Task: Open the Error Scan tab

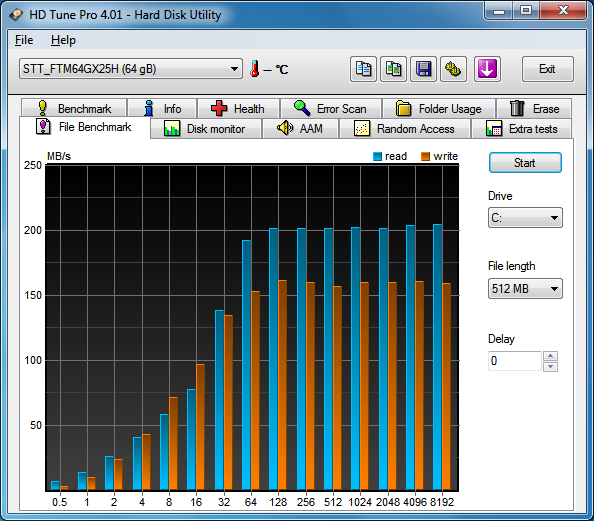Action: coord(331,109)
